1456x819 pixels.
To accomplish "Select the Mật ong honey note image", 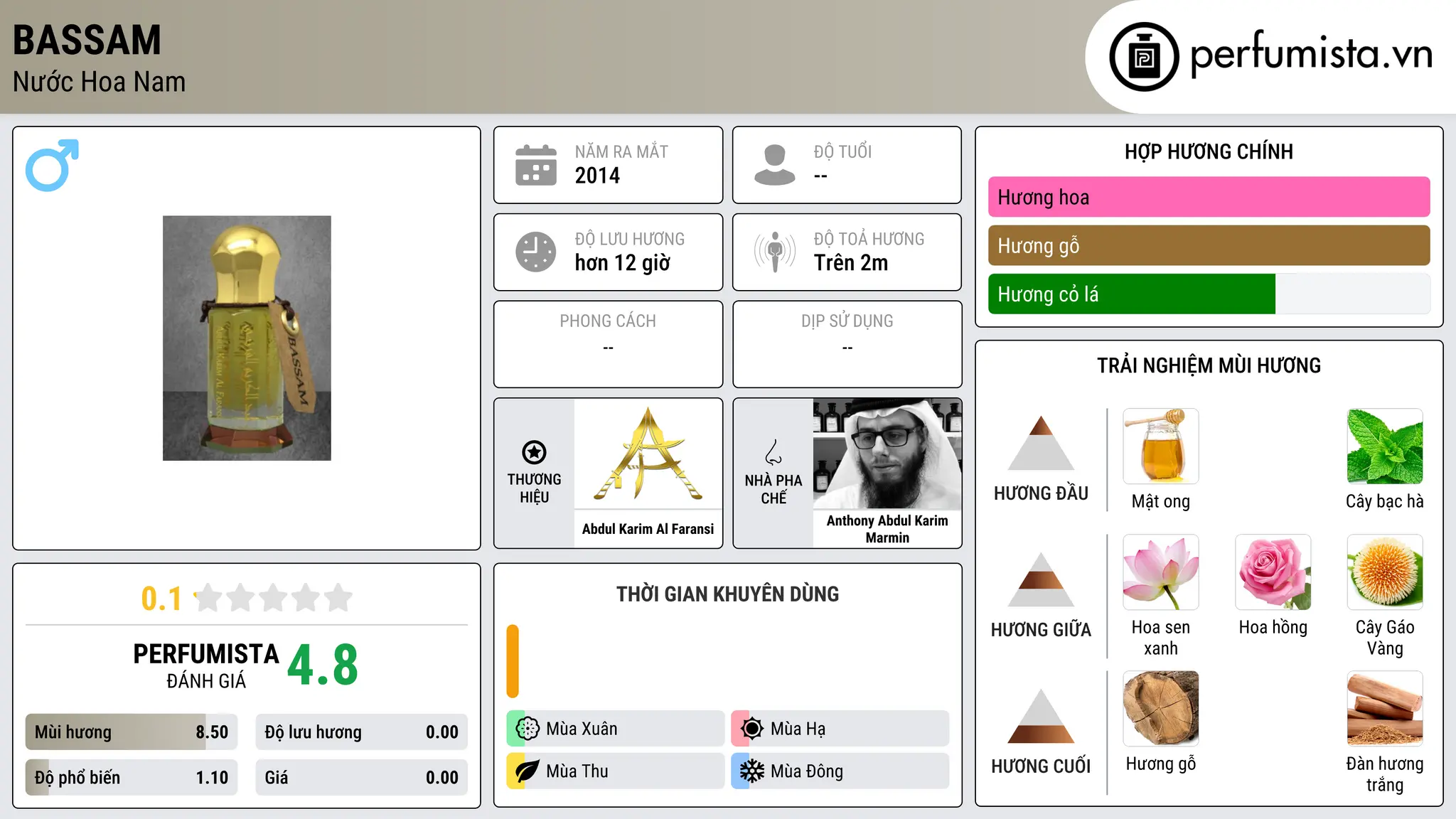I will 1161,446.
